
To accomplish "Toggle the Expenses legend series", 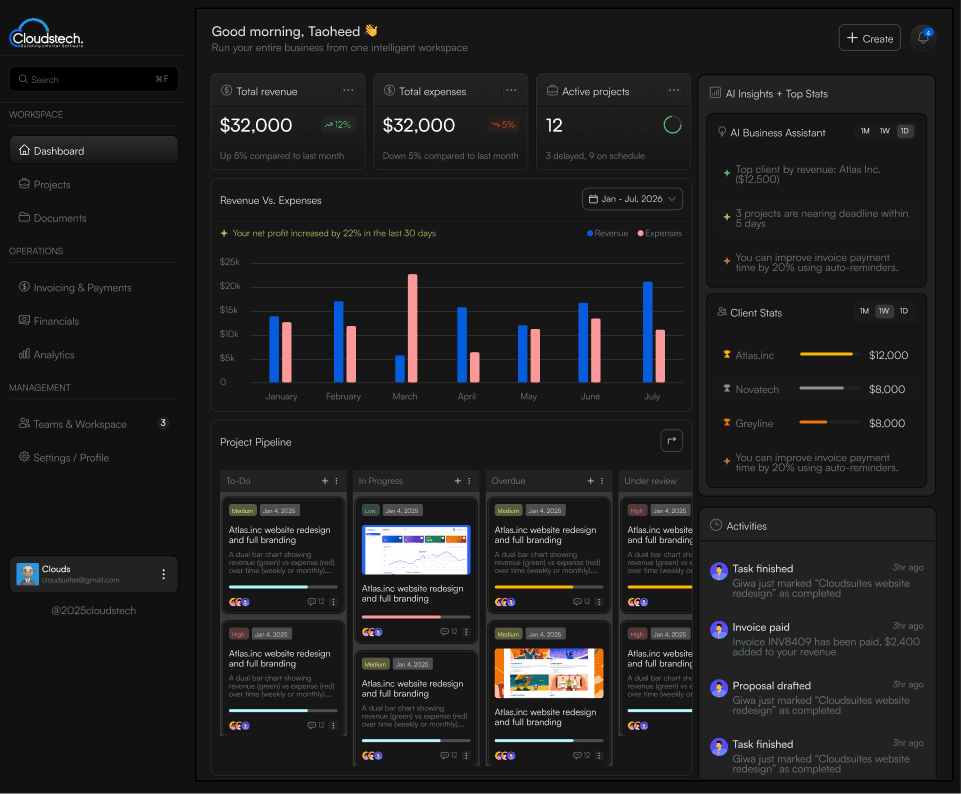I will point(659,233).
